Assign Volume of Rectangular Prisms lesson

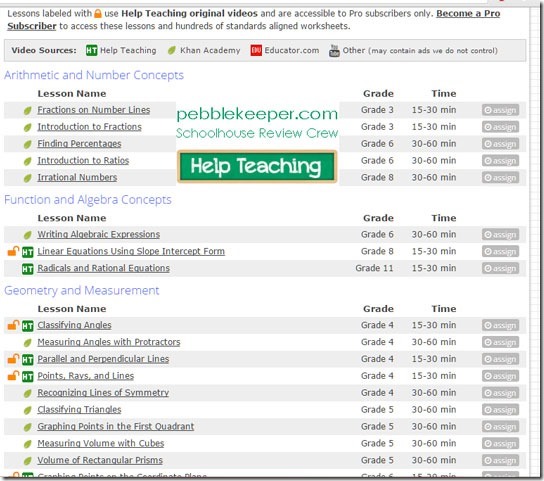[x=500, y=461]
